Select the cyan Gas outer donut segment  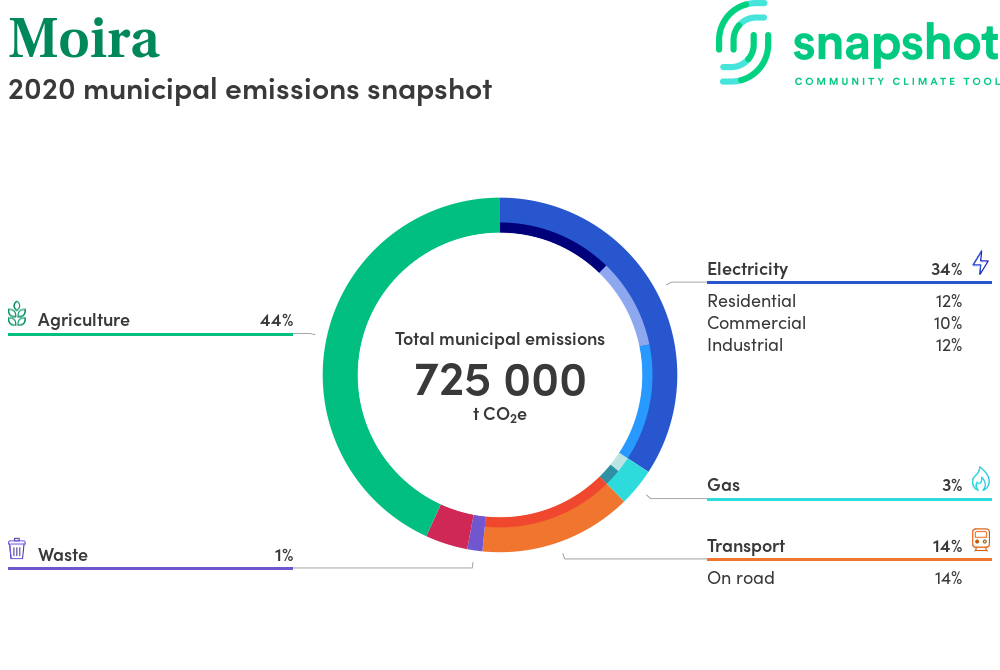tap(630, 483)
